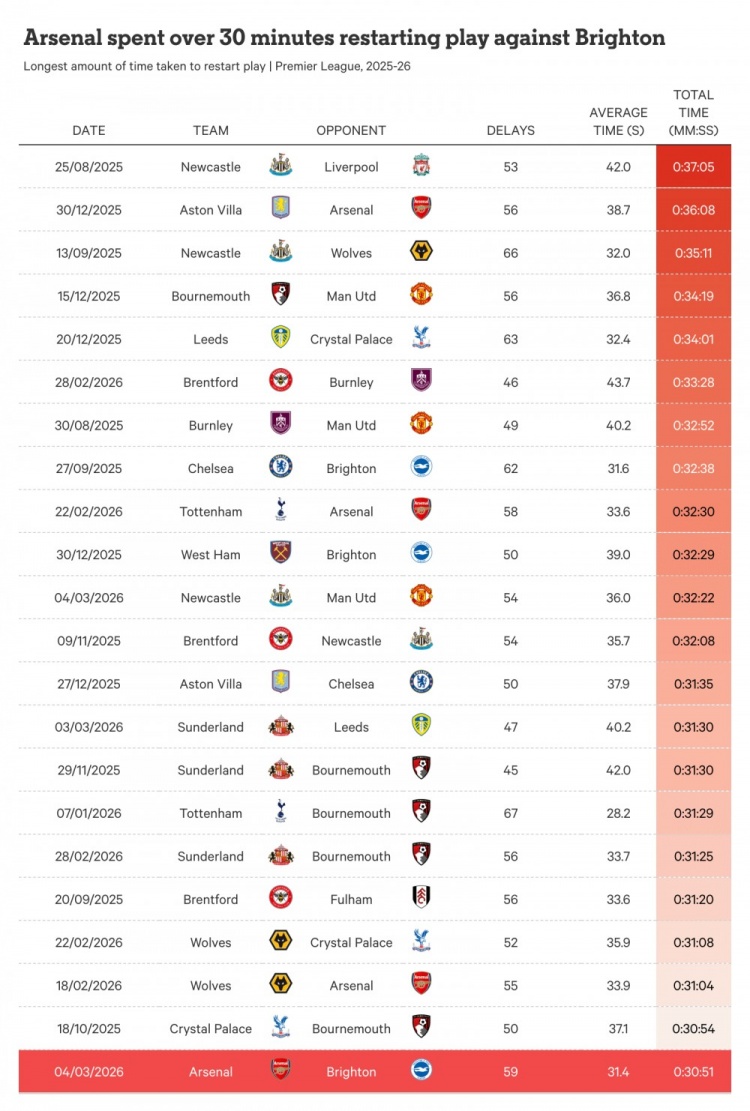Image resolution: width=750 pixels, height=1111 pixels.
Task: Click the headline about Arsenal restarting play
Action: [x=344, y=39]
